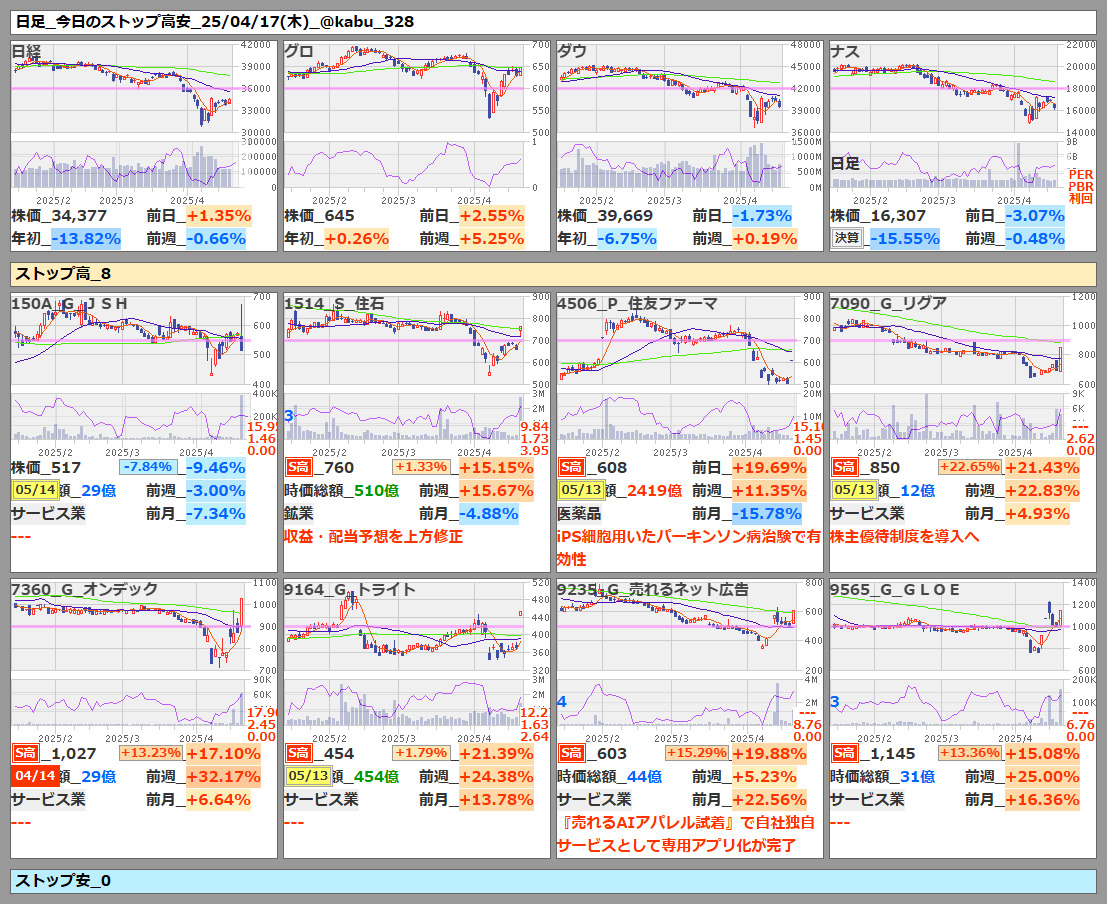Click the ストップ高_8 section header

[x=554, y=274]
